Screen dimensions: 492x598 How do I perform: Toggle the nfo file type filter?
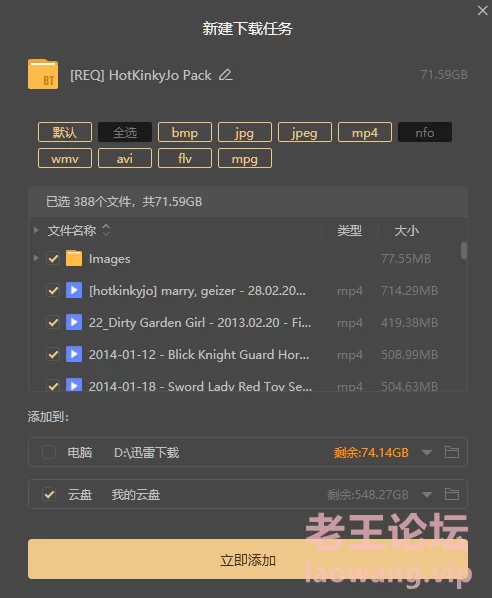(424, 132)
